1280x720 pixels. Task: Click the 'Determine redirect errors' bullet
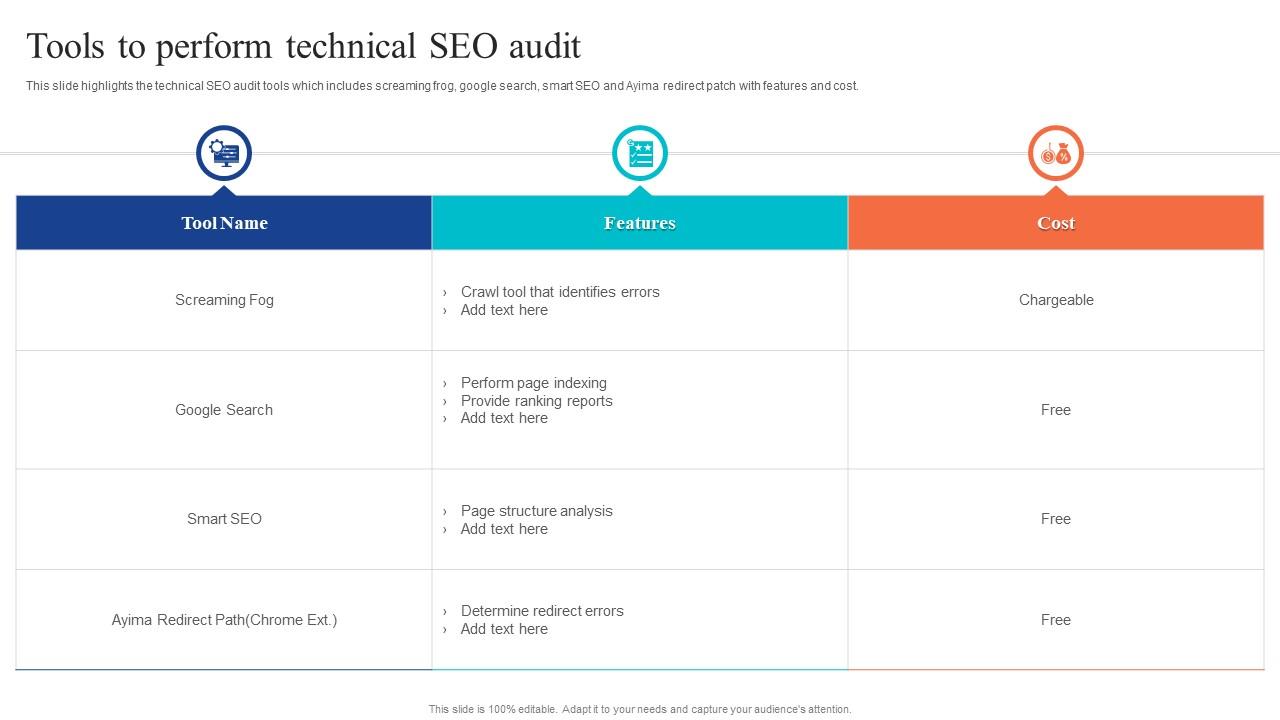point(542,611)
